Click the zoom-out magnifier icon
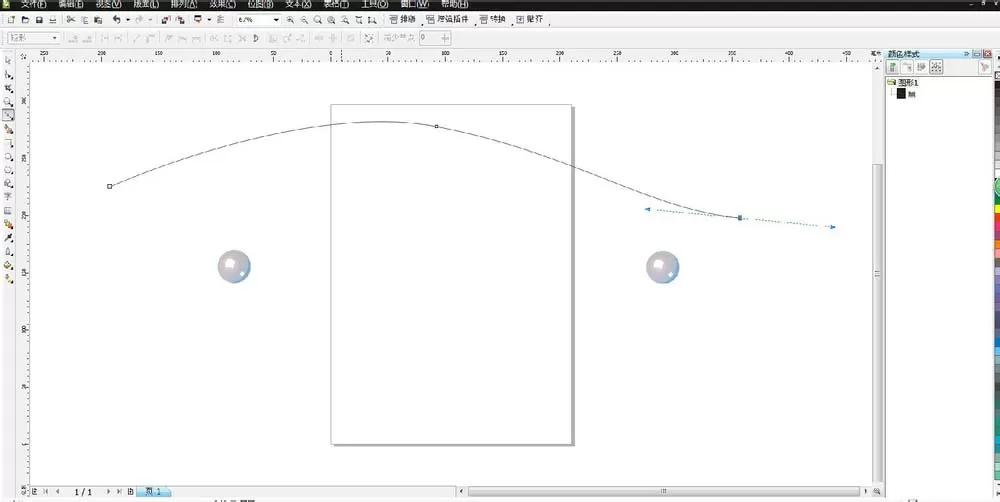The width and height of the screenshot is (1000, 502). click(304, 20)
